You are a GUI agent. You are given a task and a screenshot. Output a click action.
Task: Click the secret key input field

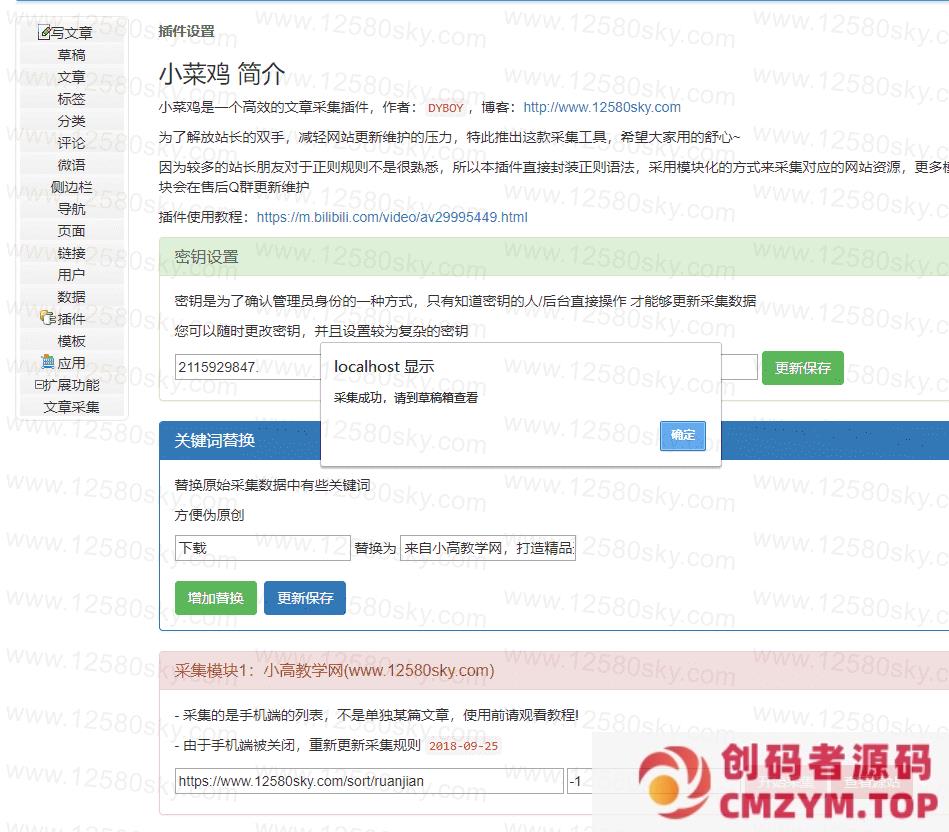[x=246, y=367]
